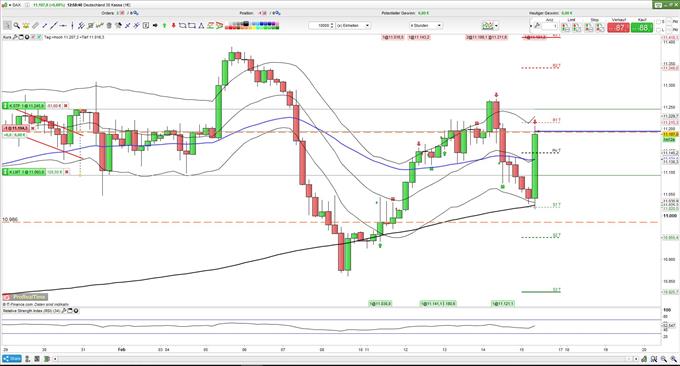Click first Limit order icon
Viewport: 680px width, 366px height.
(x=566, y=28)
